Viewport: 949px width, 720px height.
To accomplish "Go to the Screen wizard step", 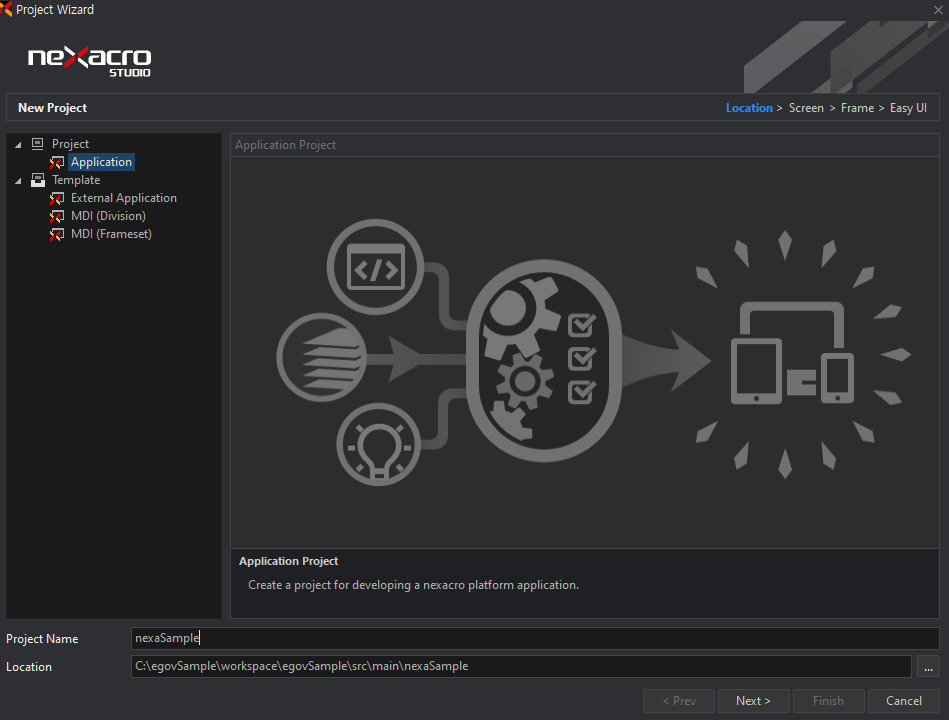I will pos(806,108).
